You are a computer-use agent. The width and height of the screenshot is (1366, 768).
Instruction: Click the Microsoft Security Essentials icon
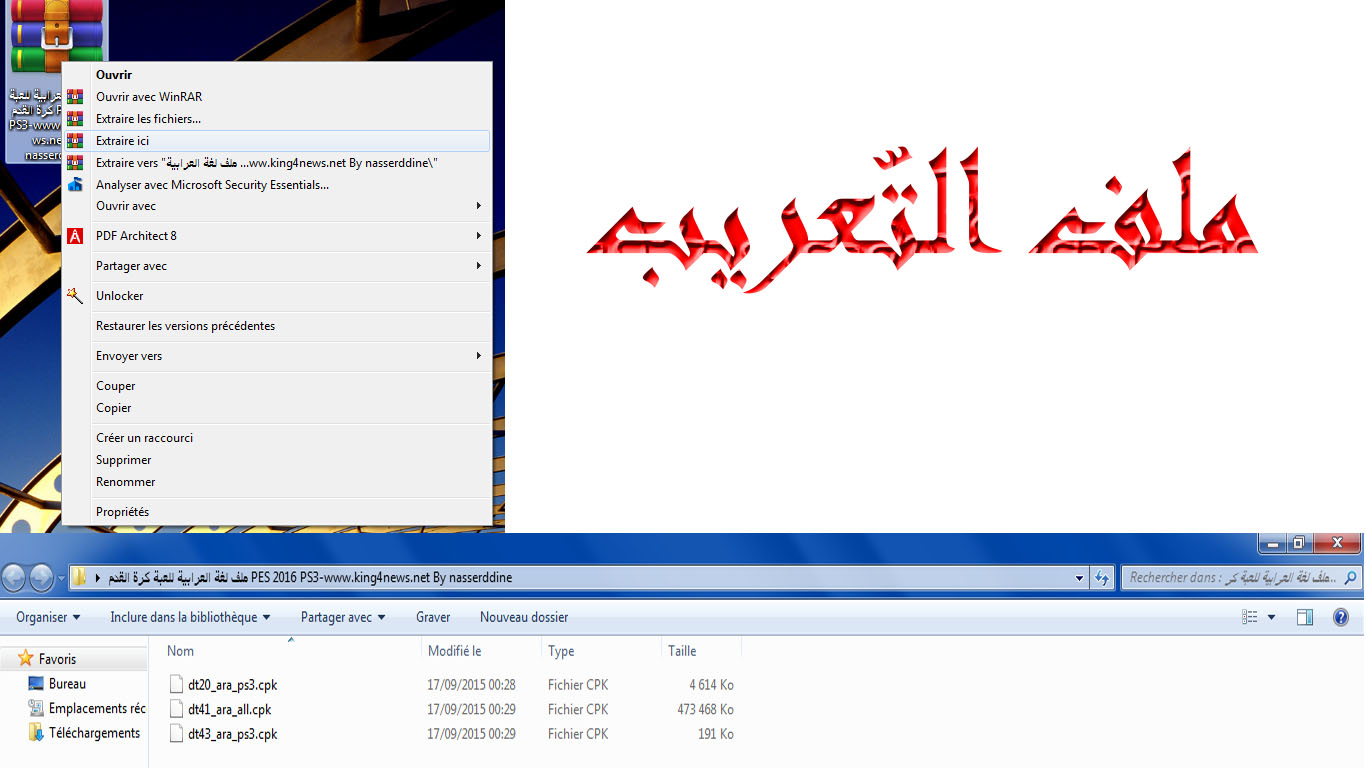point(75,185)
